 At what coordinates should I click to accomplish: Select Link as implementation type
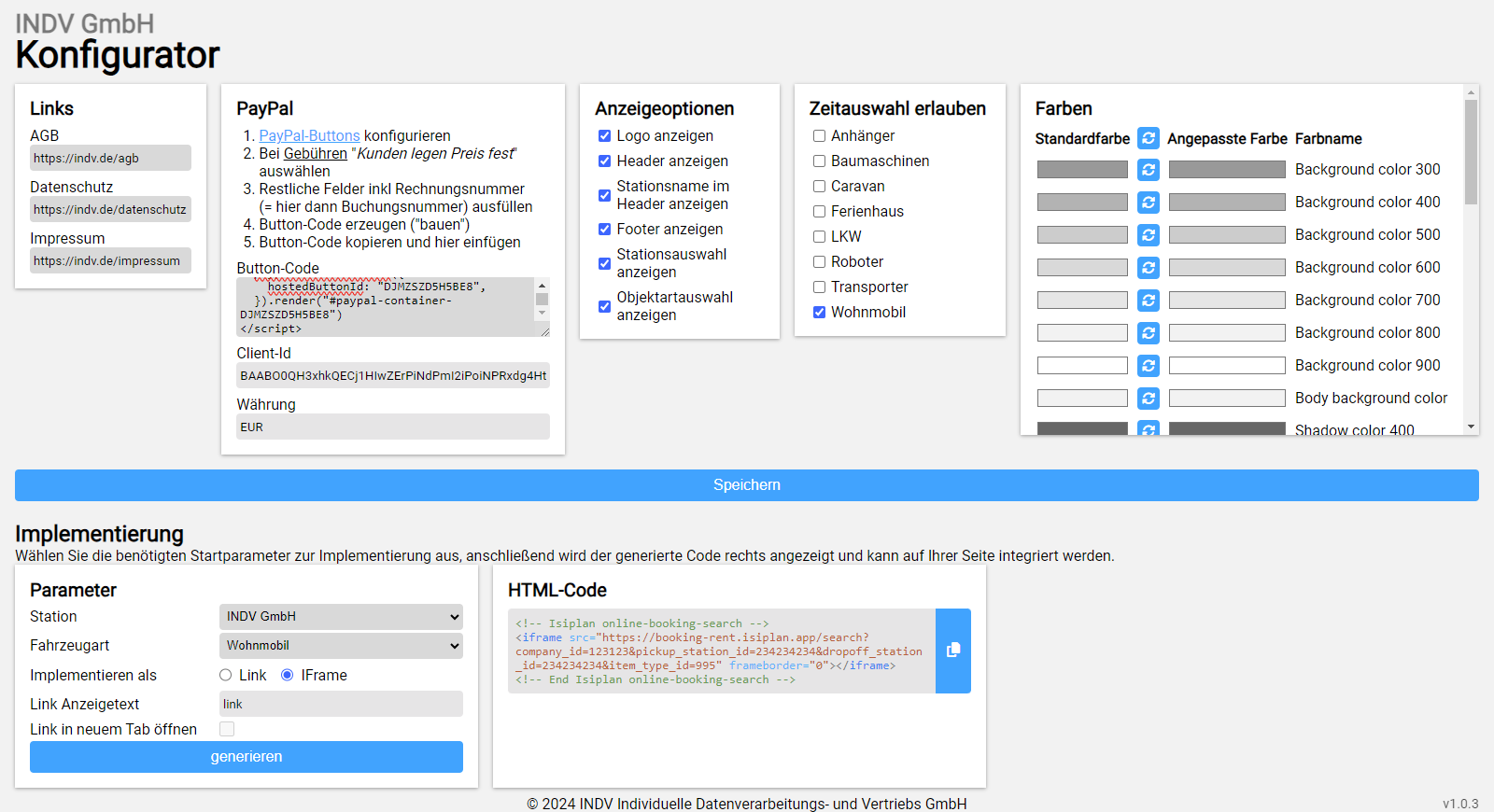coord(225,675)
